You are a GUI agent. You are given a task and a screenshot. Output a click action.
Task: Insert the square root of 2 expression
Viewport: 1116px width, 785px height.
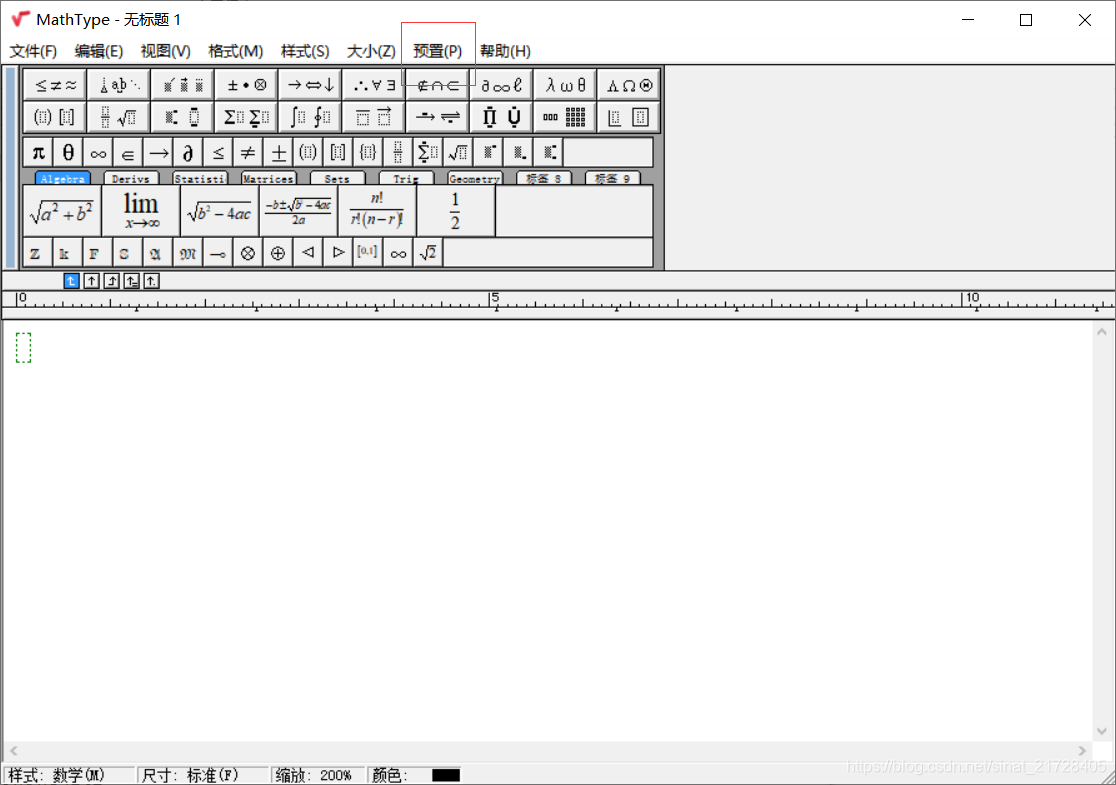(428, 253)
